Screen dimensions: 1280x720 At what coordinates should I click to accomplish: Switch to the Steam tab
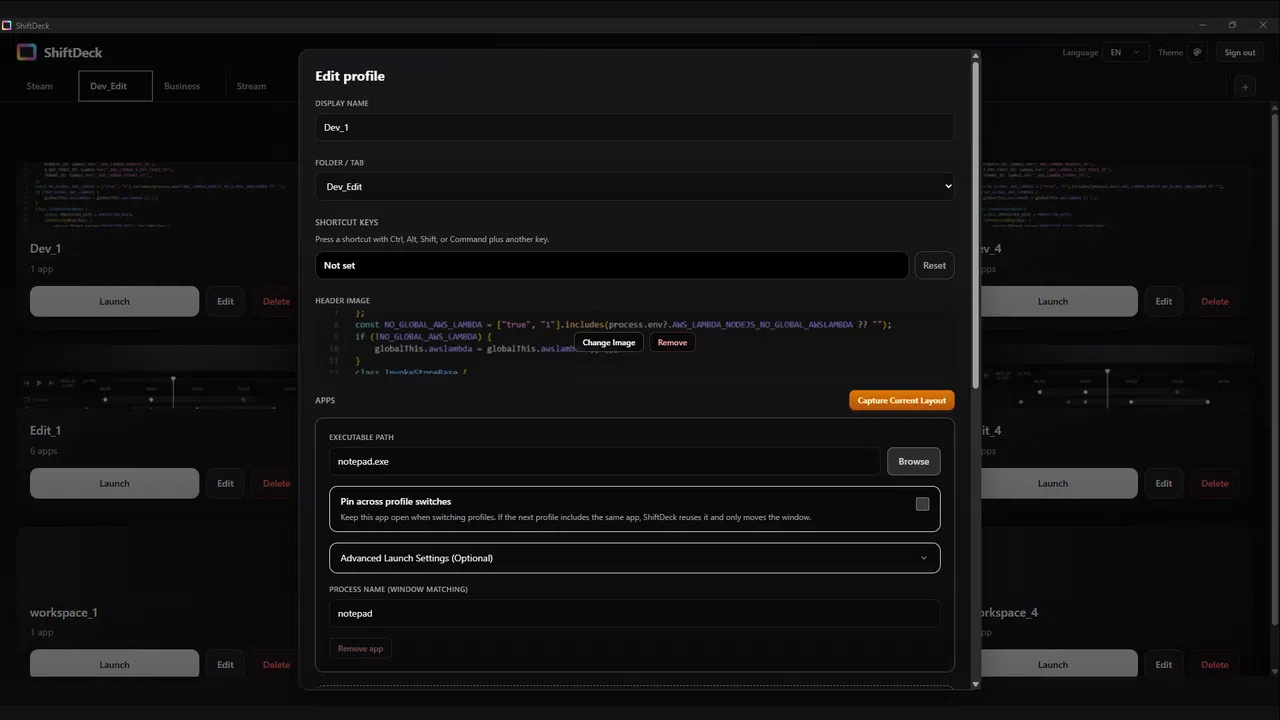click(40, 86)
